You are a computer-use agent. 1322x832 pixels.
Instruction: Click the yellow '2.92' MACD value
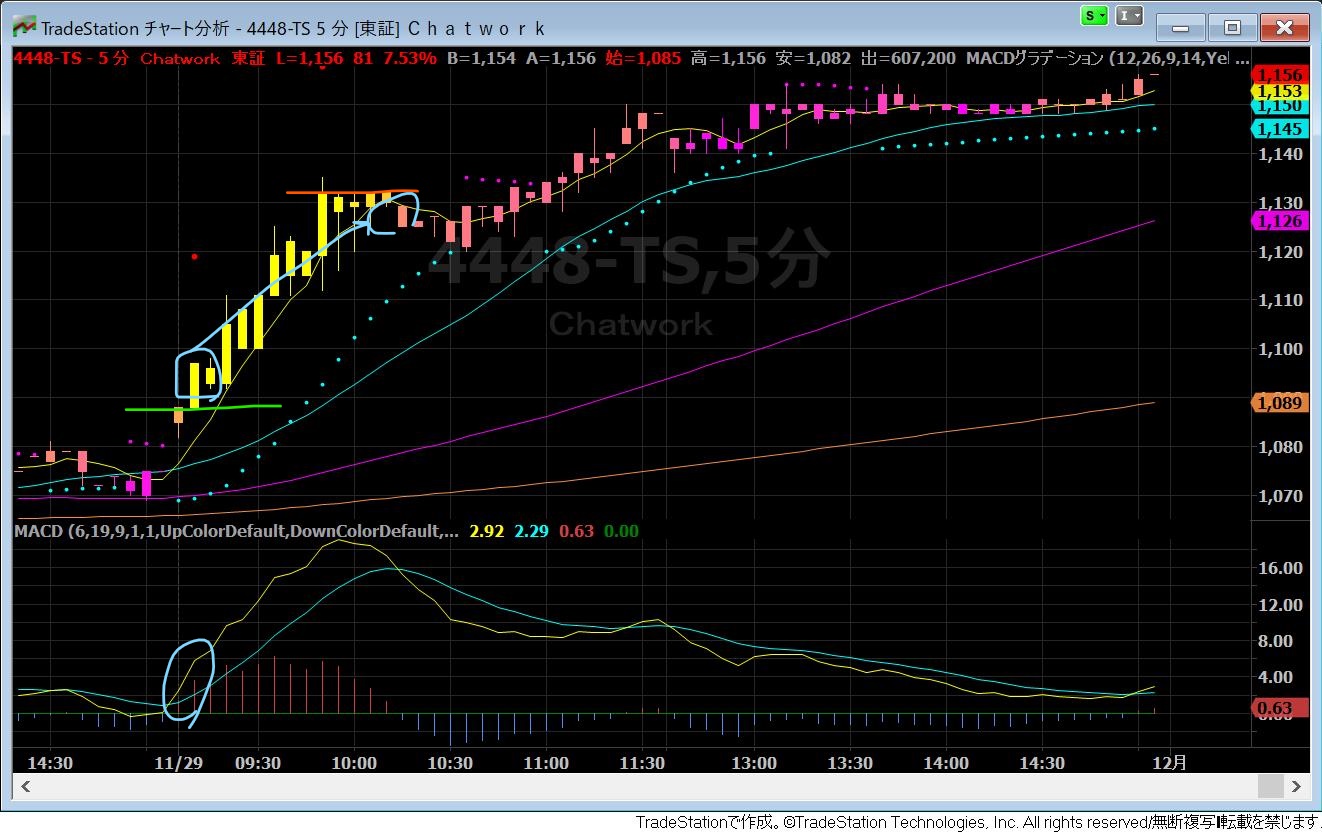pyautogui.click(x=487, y=531)
